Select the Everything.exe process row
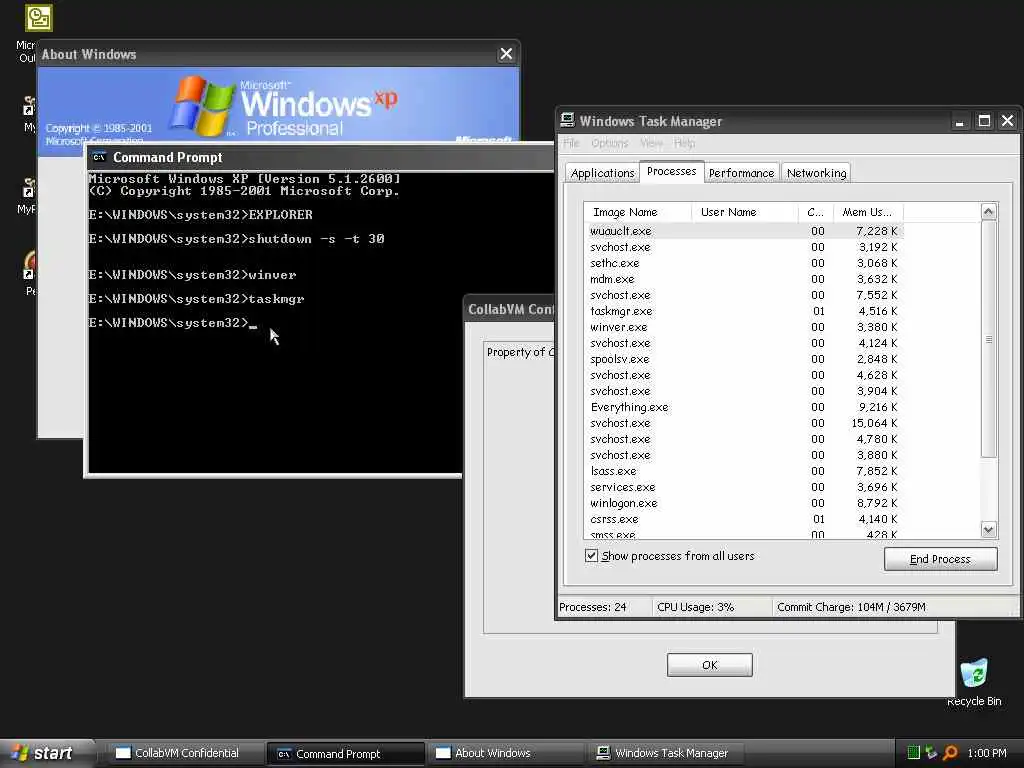The height and width of the screenshot is (768, 1024). click(744, 407)
